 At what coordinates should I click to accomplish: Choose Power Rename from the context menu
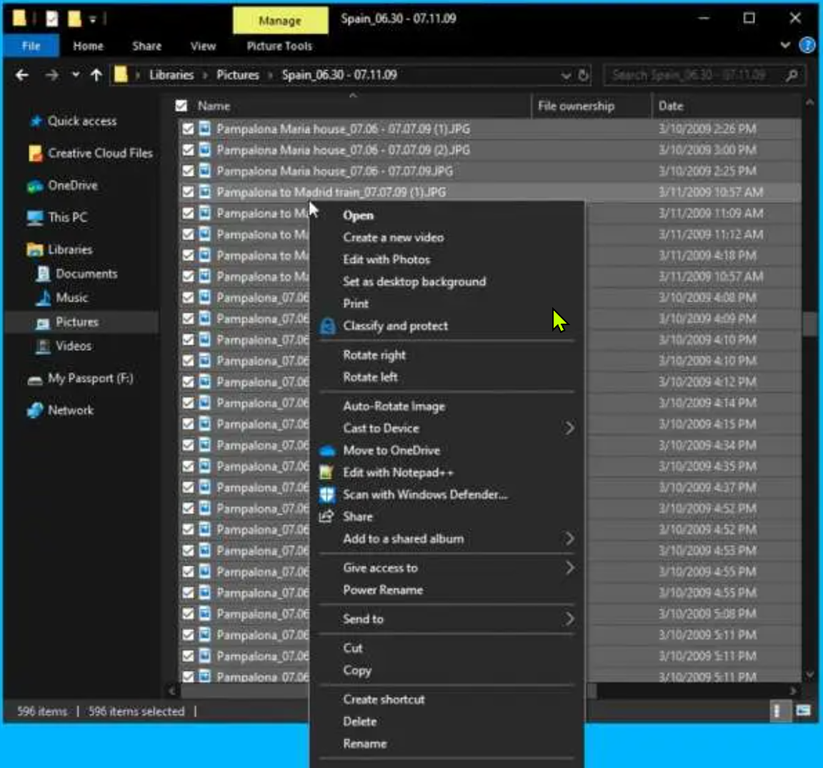(383, 590)
